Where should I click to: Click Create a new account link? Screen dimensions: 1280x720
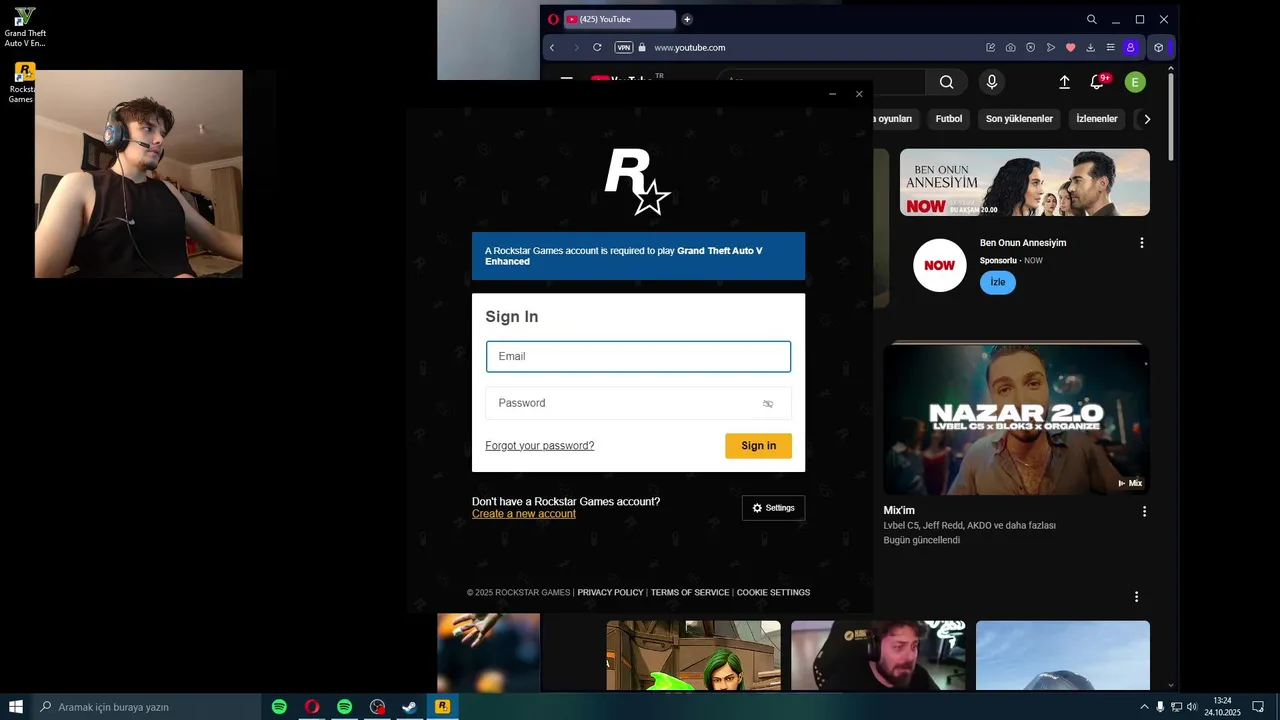click(524, 514)
